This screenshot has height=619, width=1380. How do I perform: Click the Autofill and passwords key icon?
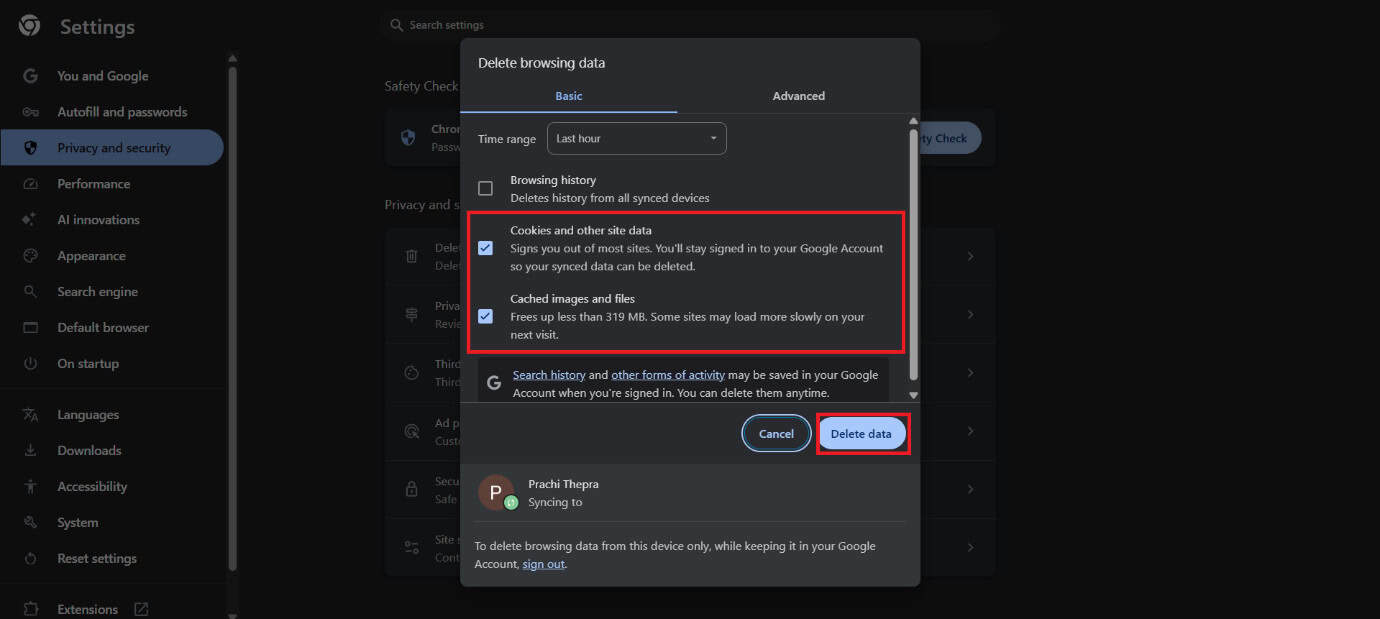(31, 112)
